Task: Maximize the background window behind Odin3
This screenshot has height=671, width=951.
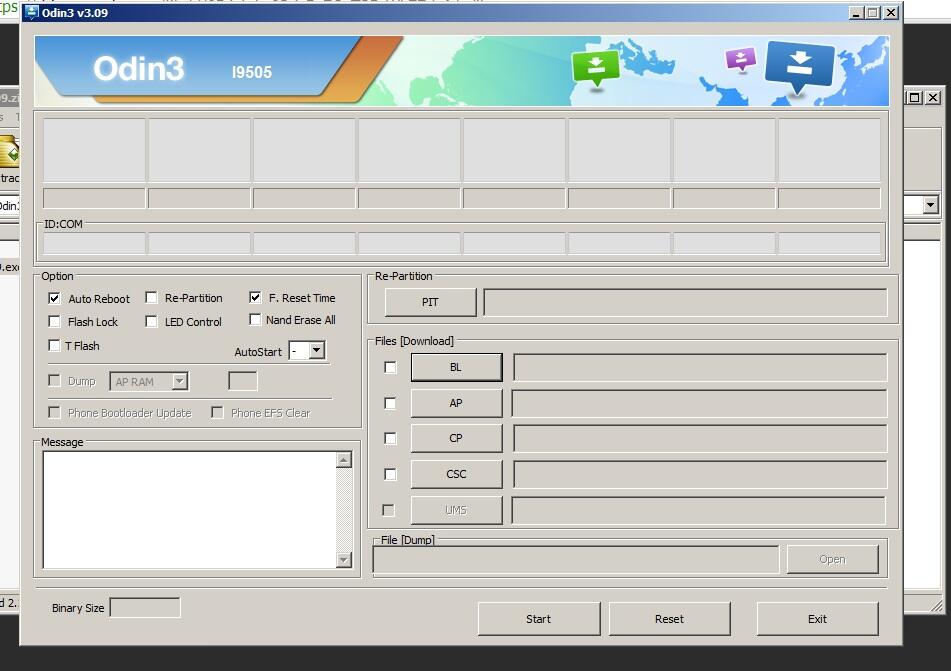Action: (915, 98)
